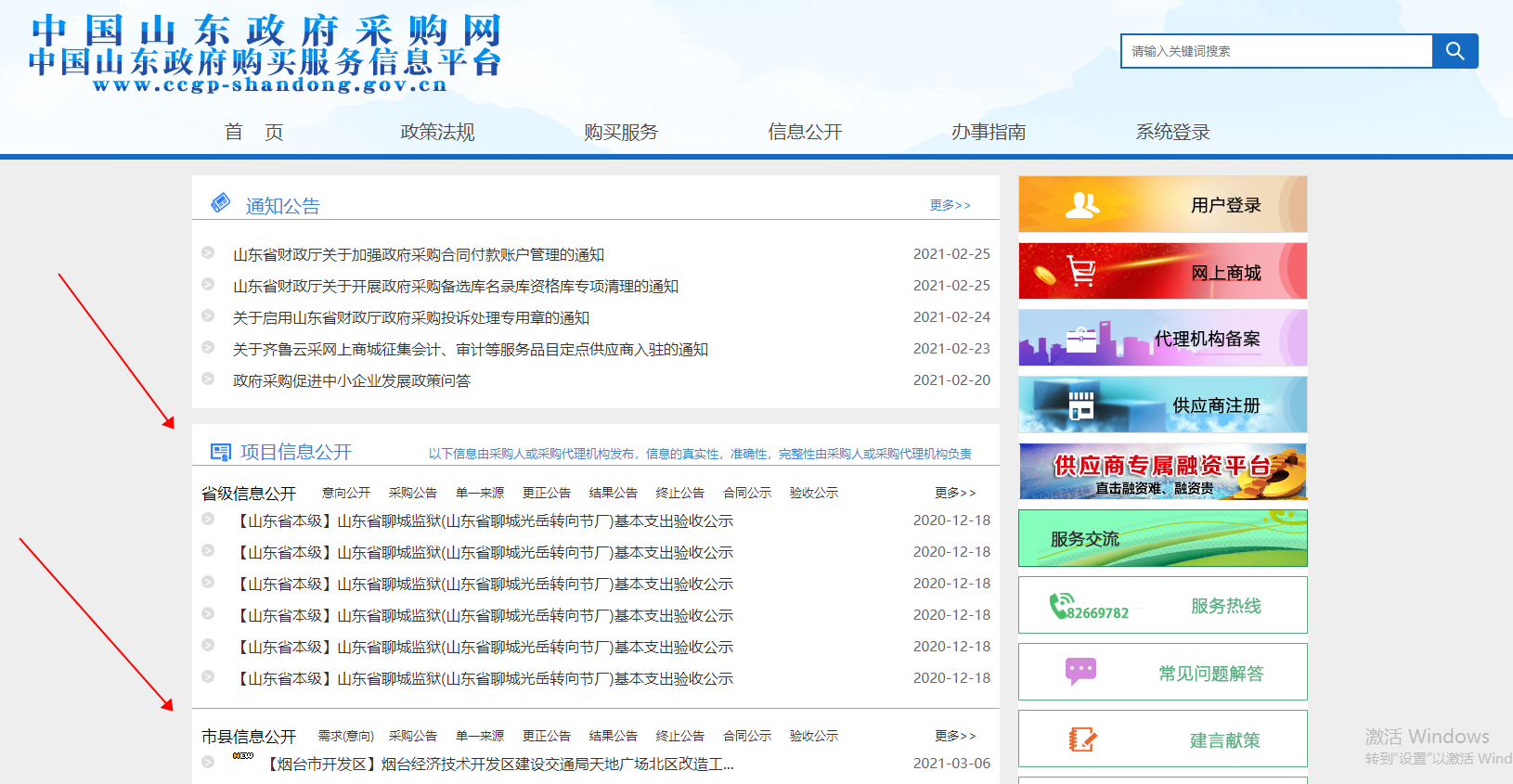The image size is (1513, 784).
Task: Click the keyword search input field
Action: coord(1277,51)
